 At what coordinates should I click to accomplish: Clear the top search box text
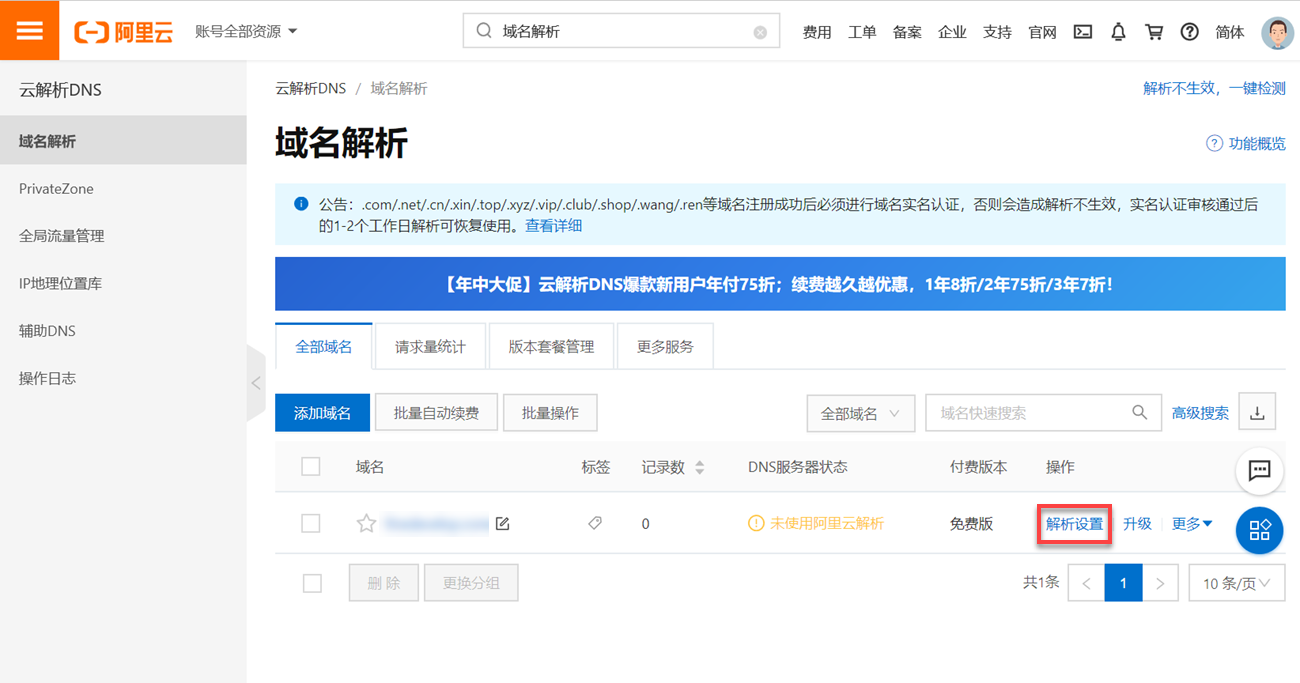[x=760, y=32]
